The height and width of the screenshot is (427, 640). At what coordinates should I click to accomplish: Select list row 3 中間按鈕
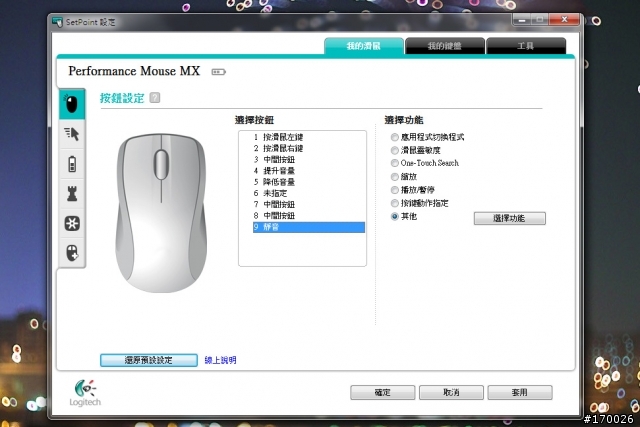pos(309,160)
